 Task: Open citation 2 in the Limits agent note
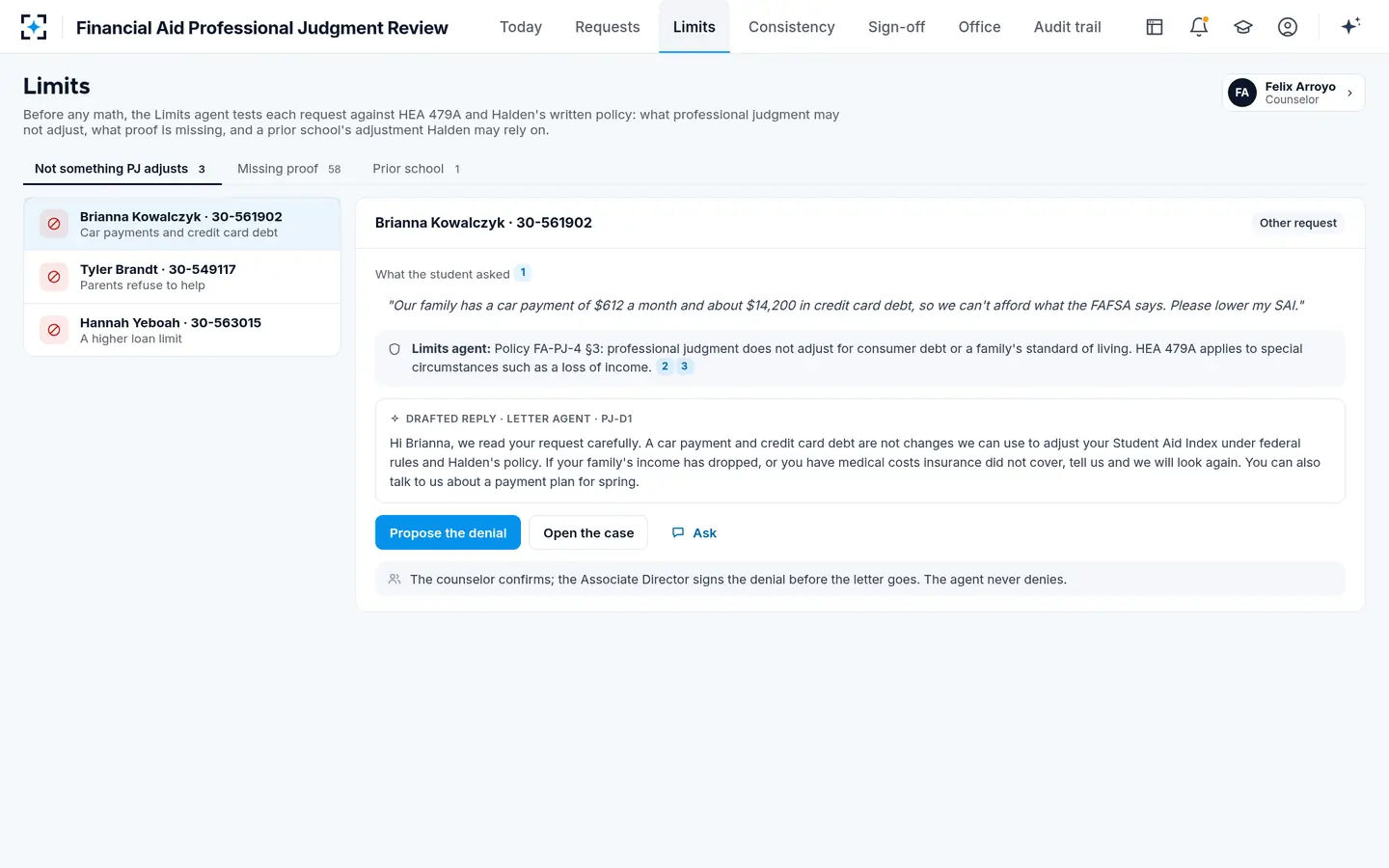[665, 366]
